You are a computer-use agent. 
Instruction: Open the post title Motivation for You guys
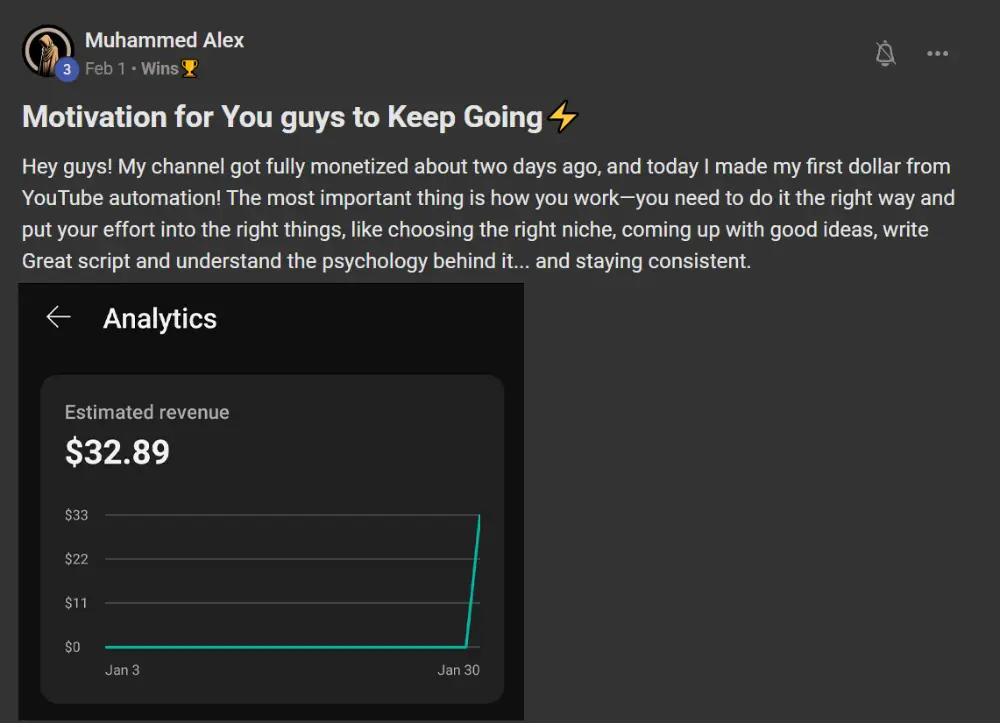pyautogui.click(x=282, y=117)
